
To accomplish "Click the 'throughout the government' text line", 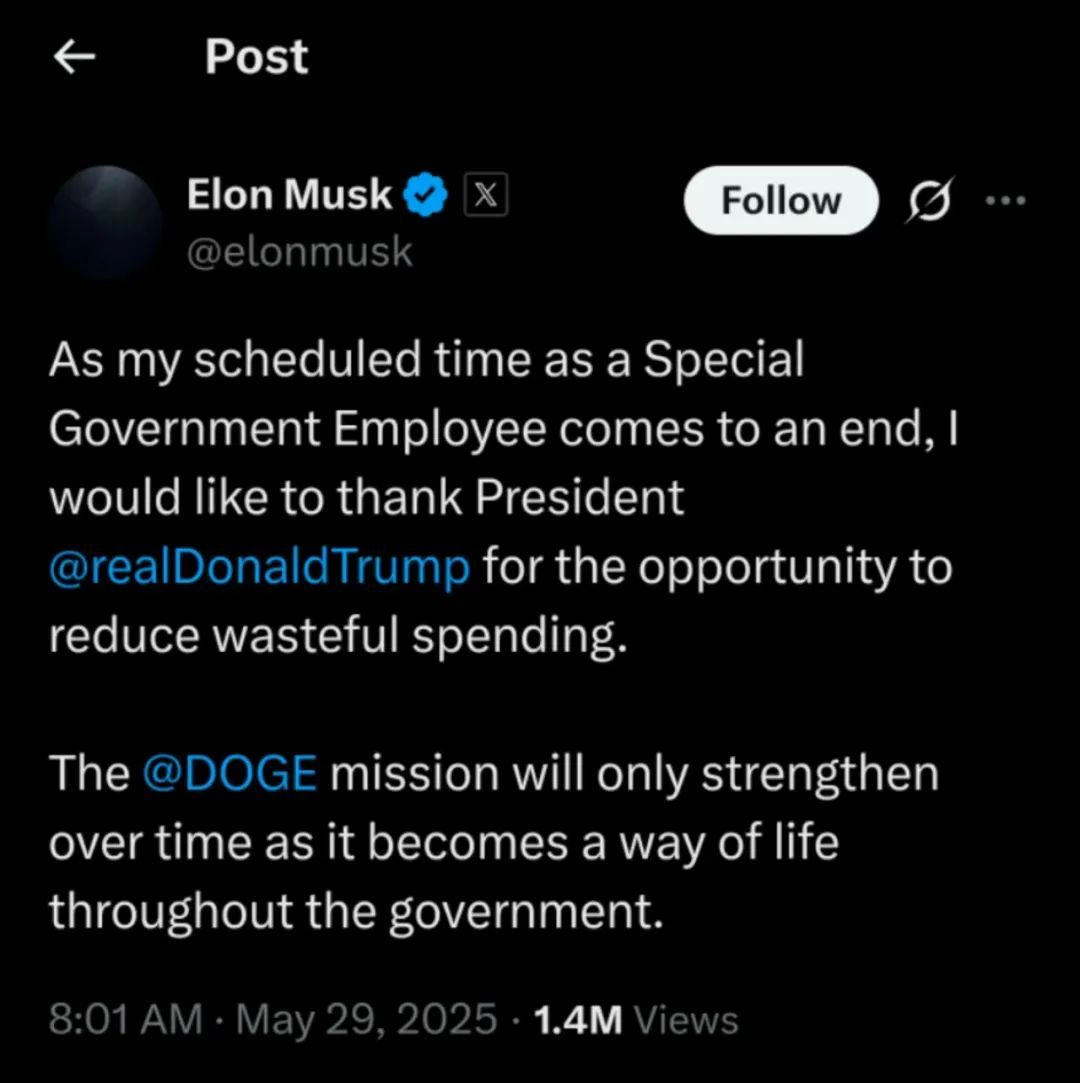I will pos(356,911).
